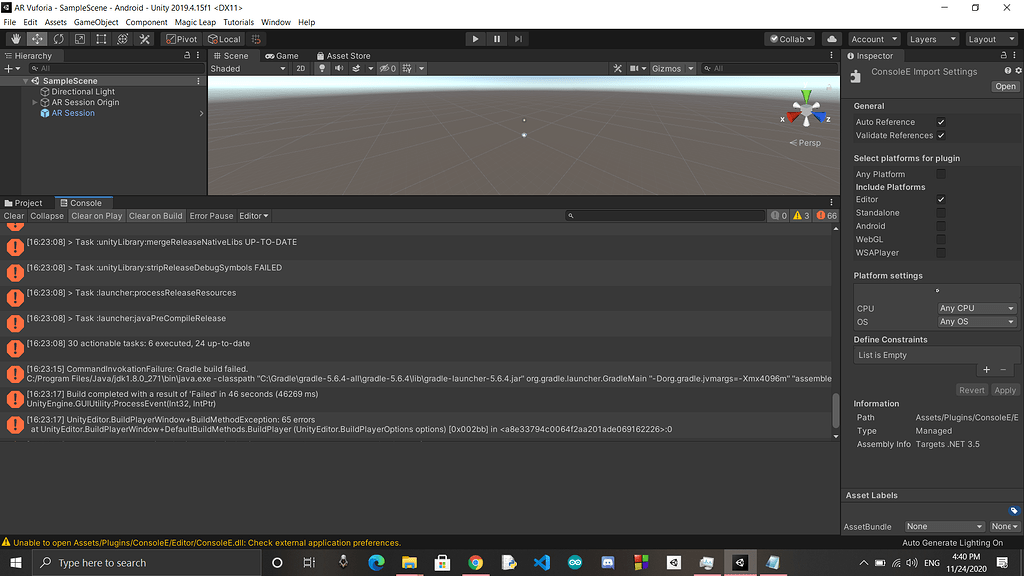Image resolution: width=1024 pixels, height=576 pixels.
Task: Select the Rotate tool
Action: (58, 38)
